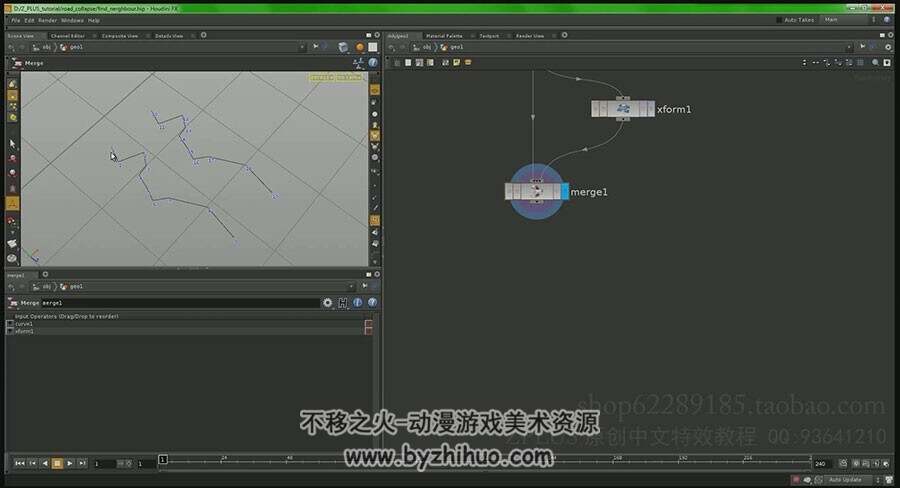This screenshot has width=900, height=488.
Task: Open the Render menu
Action: (x=48, y=20)
